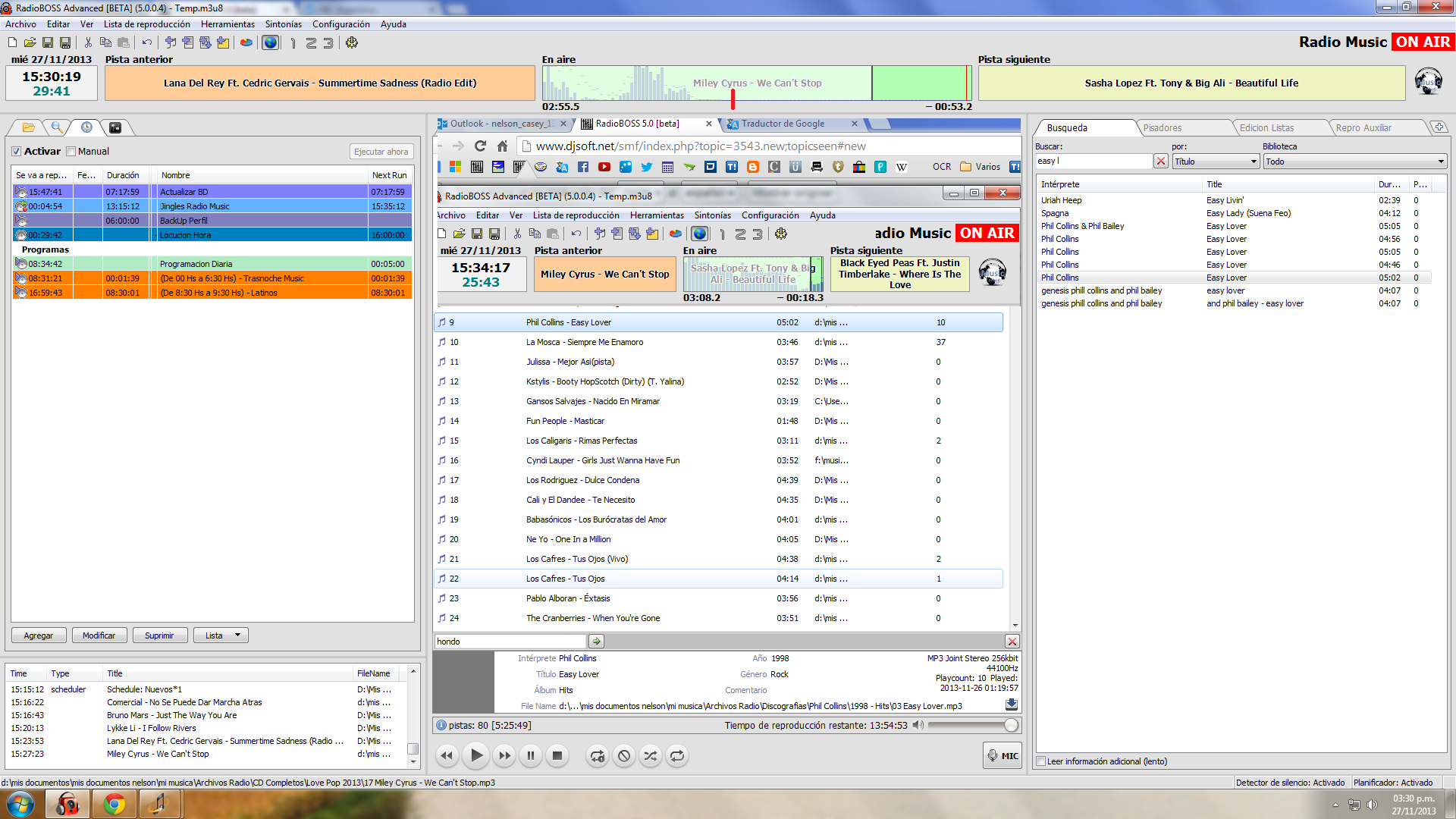The image size is (1456, 819).
Task: Toggle the globe broadcast button in main toolbar
Action: pyautogui.click(x=271, y=43)
